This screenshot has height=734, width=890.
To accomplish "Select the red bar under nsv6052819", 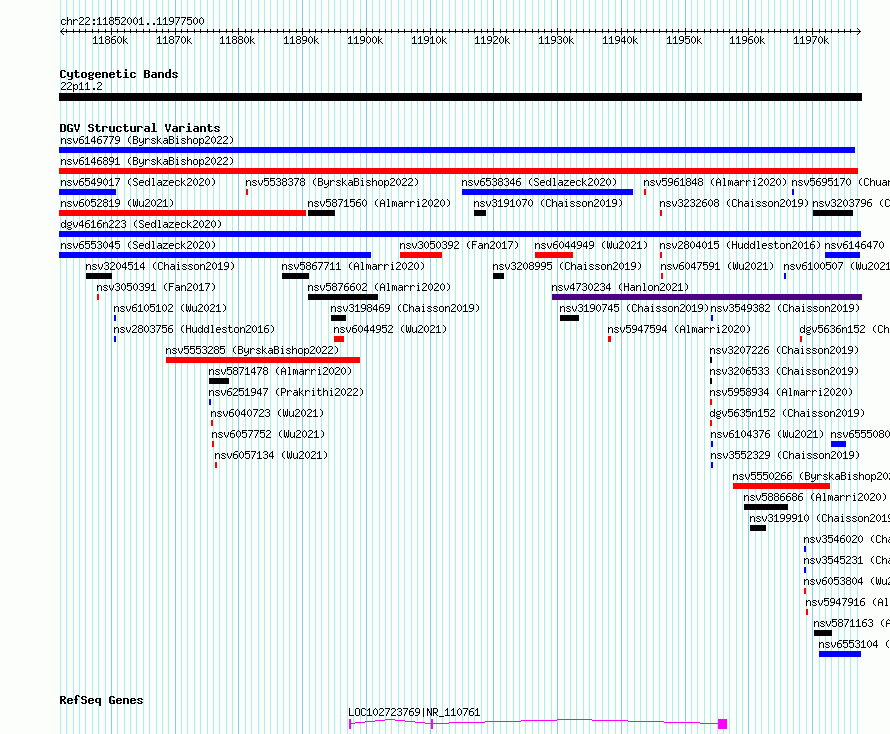I will (182, 213).
